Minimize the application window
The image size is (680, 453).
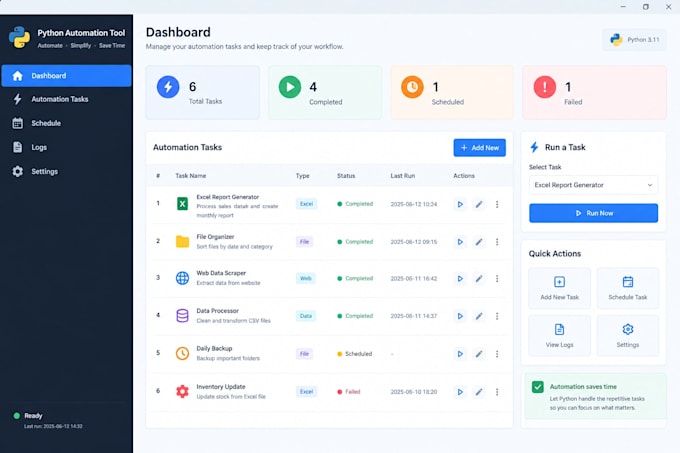coord(623,7)
